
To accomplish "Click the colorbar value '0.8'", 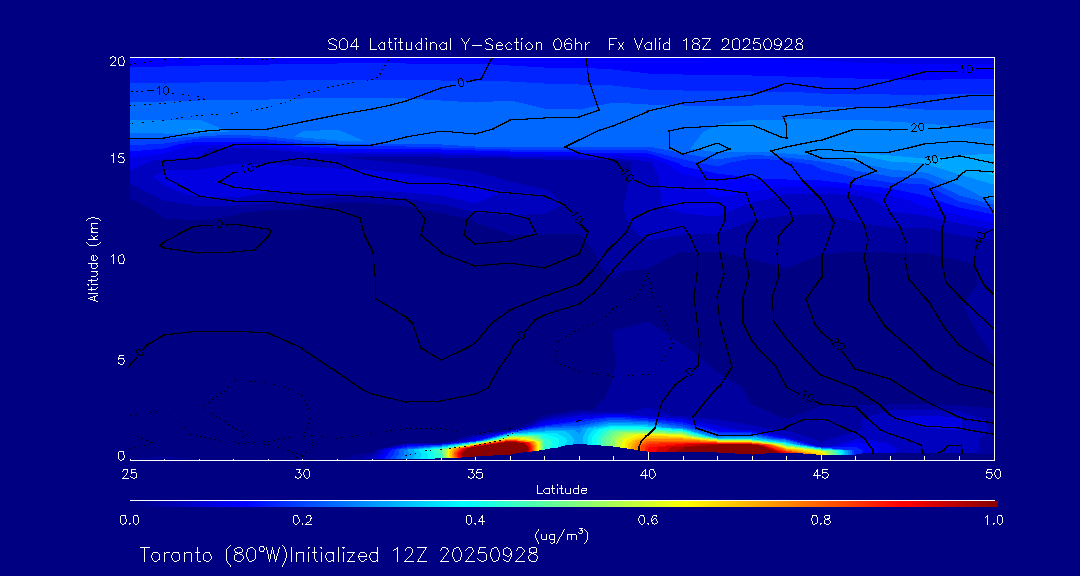I will coord(820,520).
